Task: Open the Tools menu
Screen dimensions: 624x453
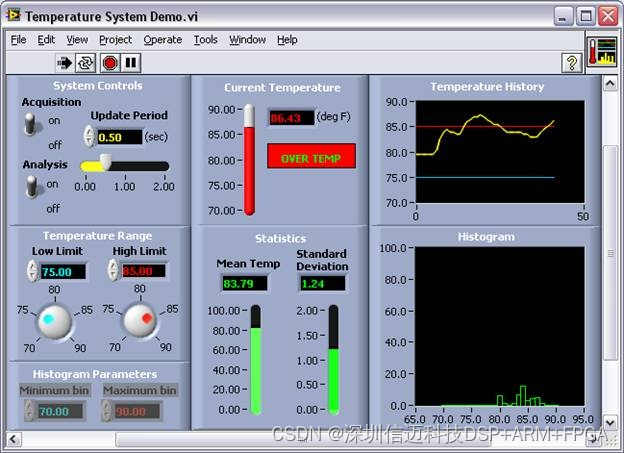Action: coord(205,40)
